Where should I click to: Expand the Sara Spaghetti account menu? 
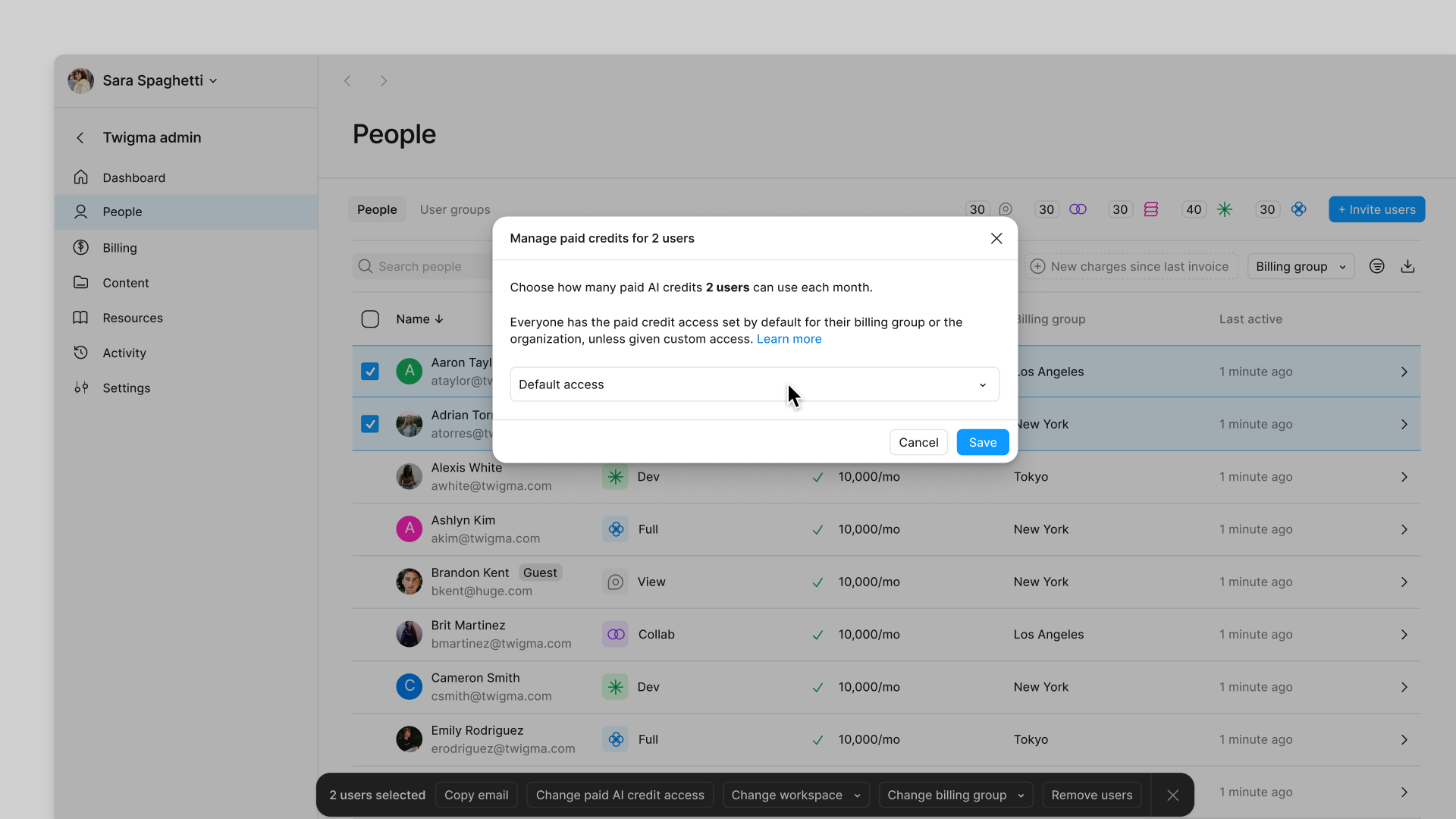pyautogui.click(x=160, y=80)
